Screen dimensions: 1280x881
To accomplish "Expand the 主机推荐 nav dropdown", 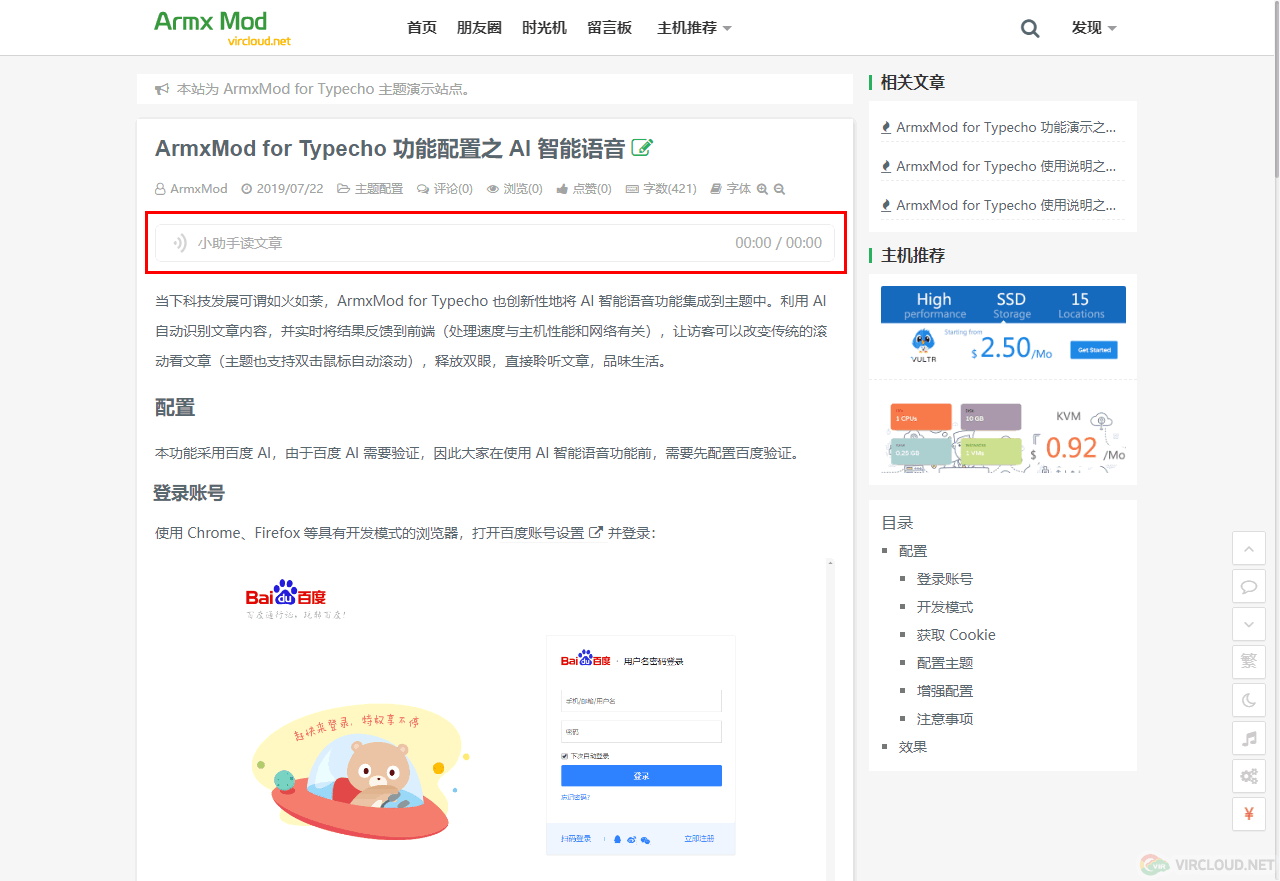I will point(694,28).
